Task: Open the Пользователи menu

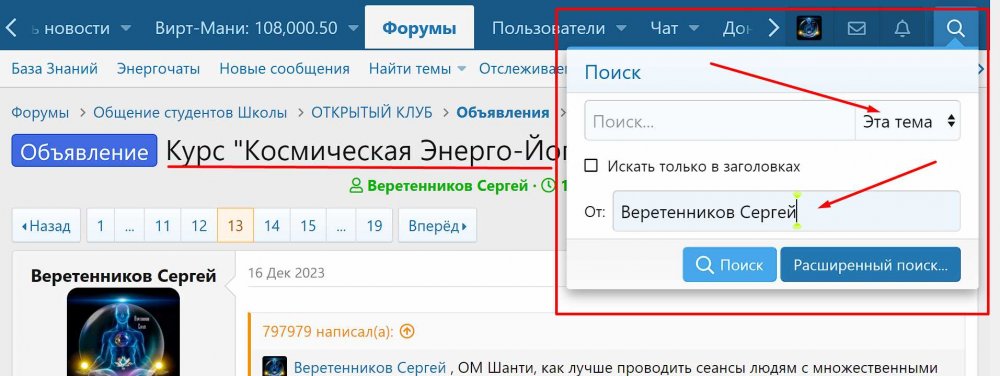Action: [548, 28]
